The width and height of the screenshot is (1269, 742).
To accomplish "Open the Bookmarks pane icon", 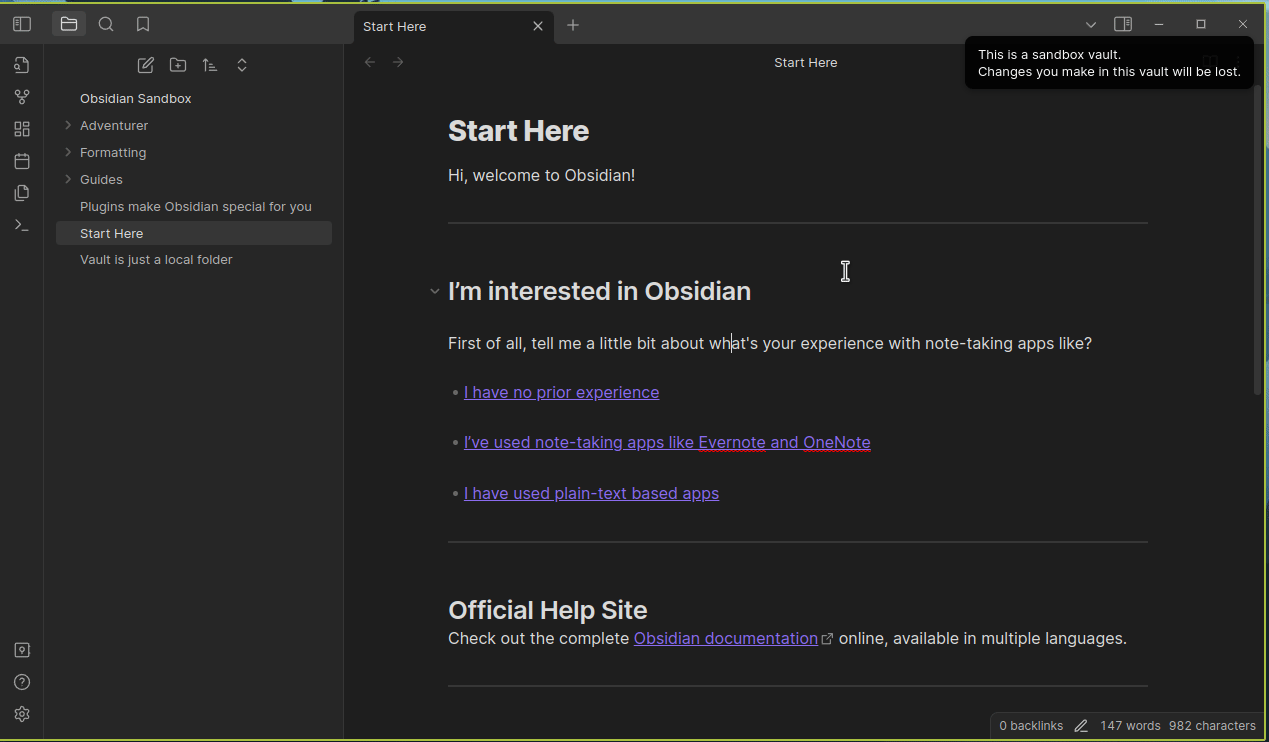I will (143, 24).
